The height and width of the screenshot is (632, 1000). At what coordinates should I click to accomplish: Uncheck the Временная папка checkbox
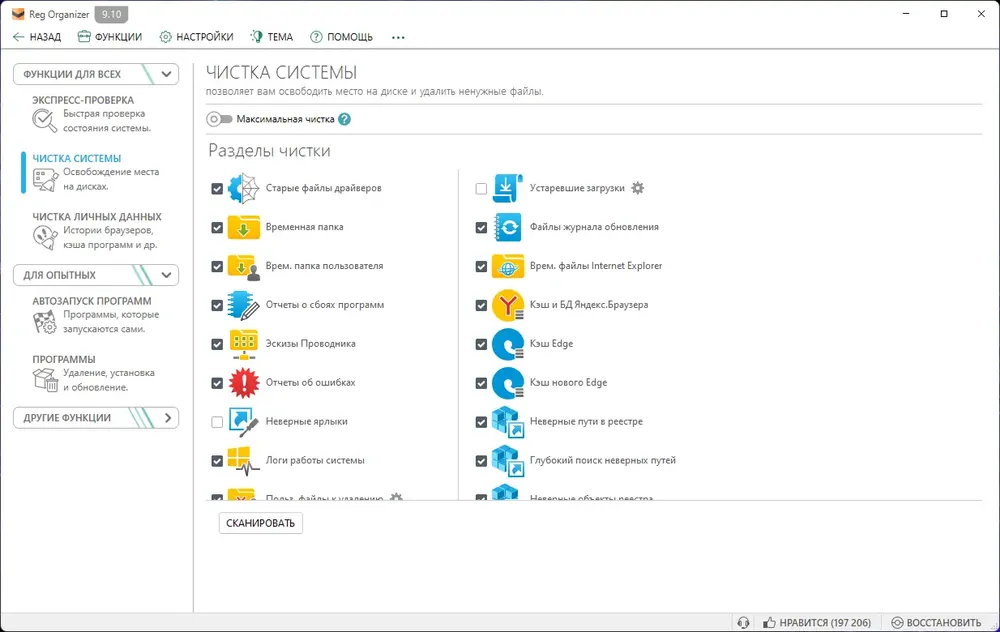(217, 228)
